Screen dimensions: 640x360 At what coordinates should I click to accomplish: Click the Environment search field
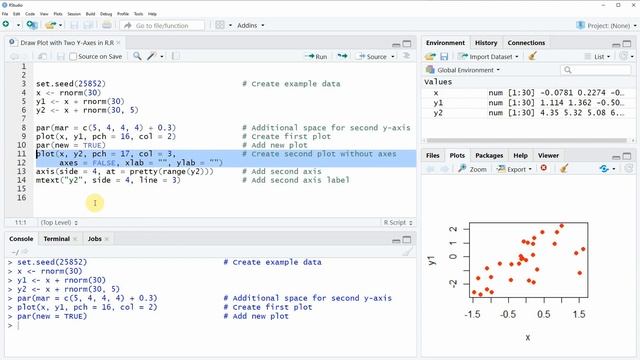[596, 70]
